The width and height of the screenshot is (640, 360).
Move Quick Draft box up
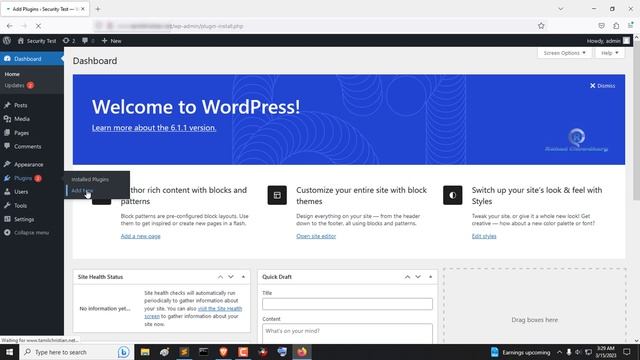tap(407, 277)
